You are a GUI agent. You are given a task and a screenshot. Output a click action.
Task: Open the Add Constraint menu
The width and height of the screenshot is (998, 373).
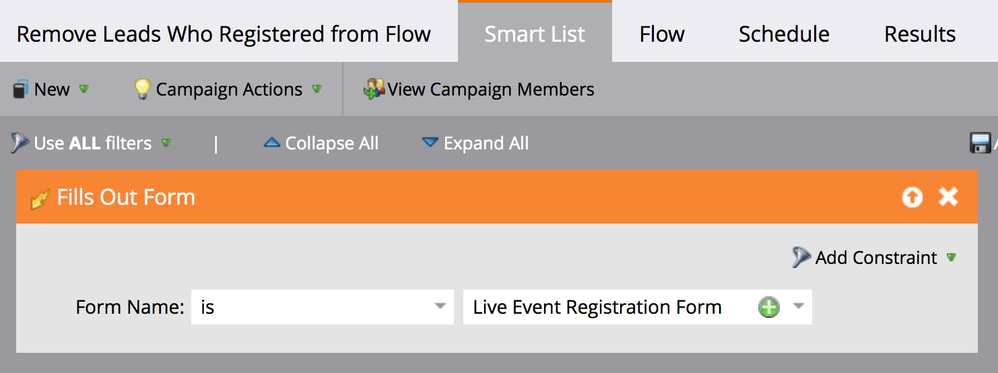click(x=875, y=258)
